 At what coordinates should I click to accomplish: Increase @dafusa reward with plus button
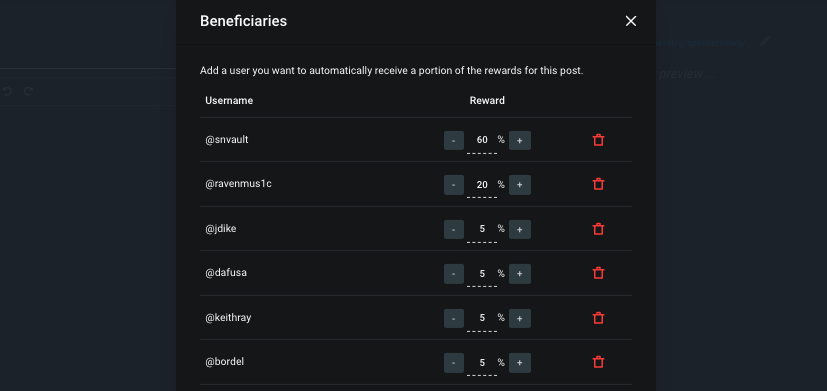click(520, 274)
